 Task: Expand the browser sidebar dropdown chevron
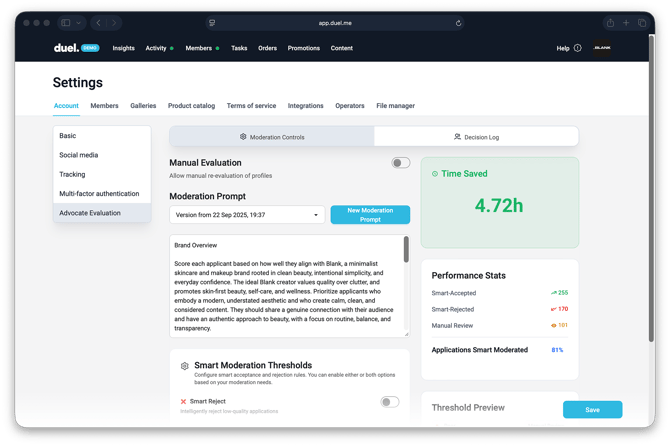tap(78, 22)
